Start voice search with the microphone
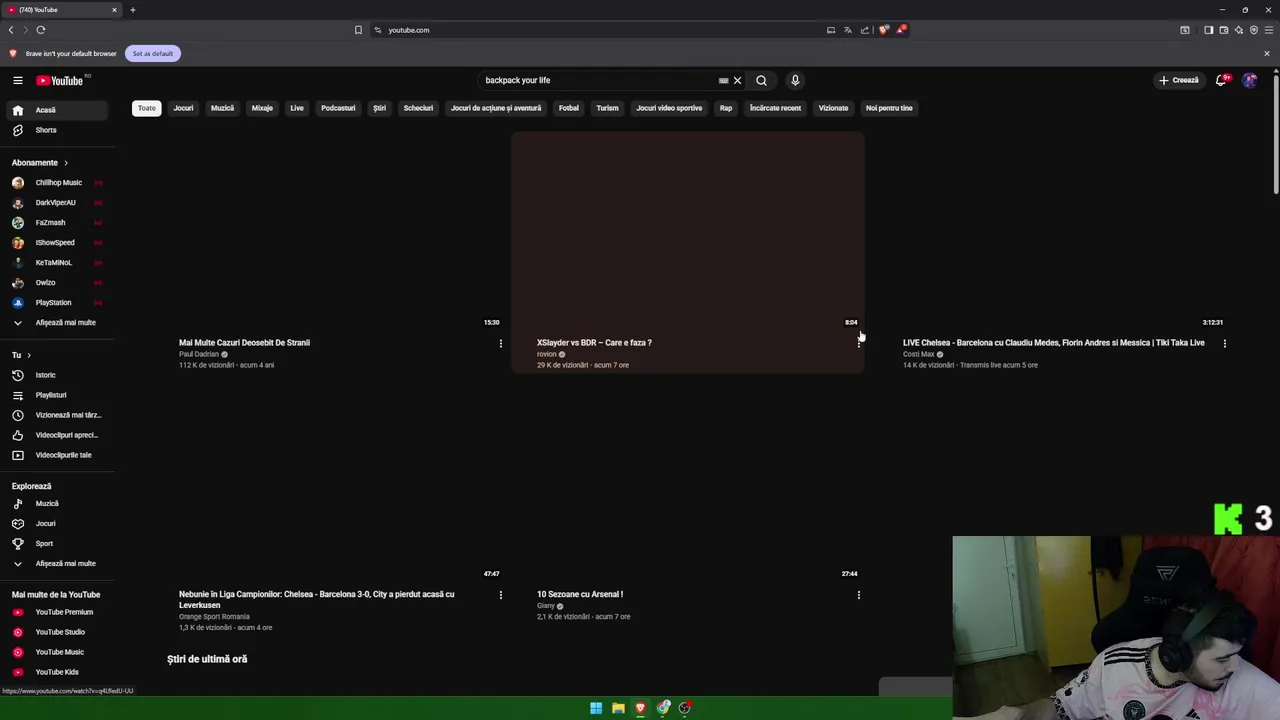Image resolution: width=1280 pixels, height=720 pixels. point(795,80)
